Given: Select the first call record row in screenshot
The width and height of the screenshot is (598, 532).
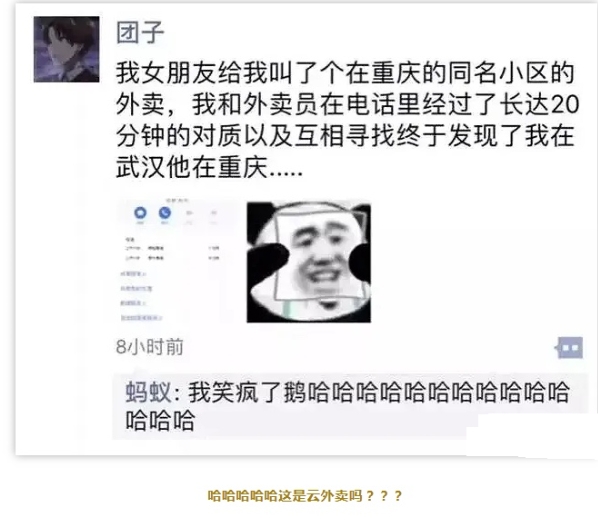Looking at the screenshot, I should pos(172,248).
